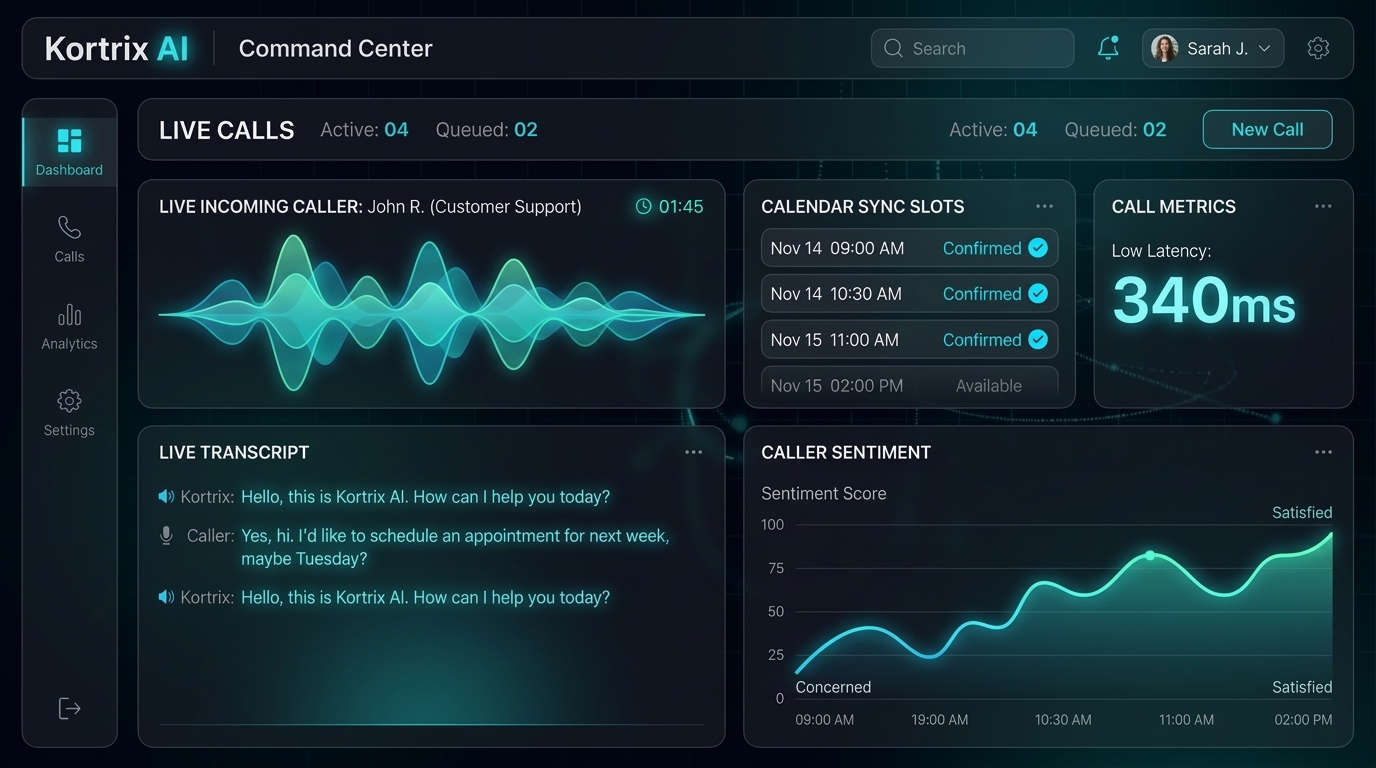
Task: Click the "19:00 AM" axis label
Action: [940, 719]
